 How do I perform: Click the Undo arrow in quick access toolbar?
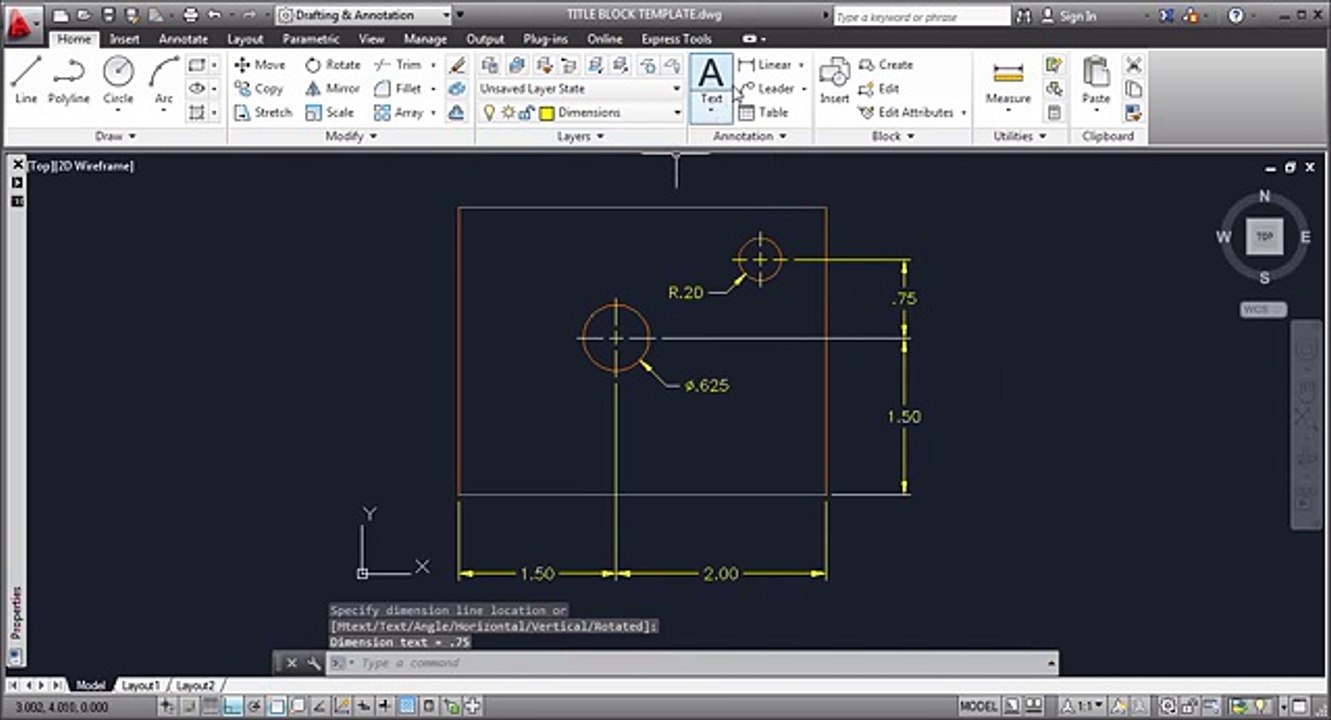click(213, 15)
